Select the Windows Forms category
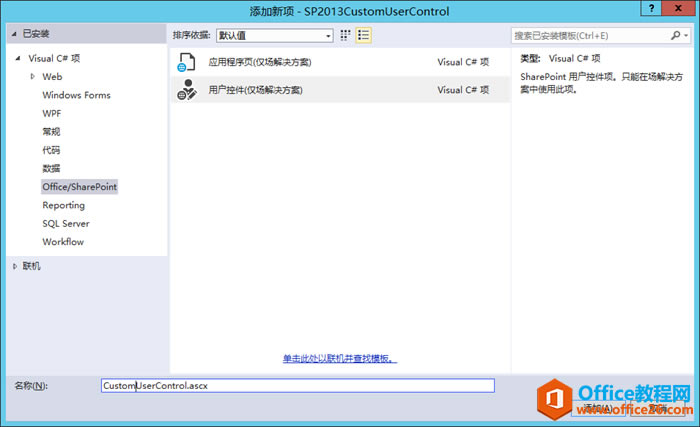The image size is (700, 427). [76, 95]
